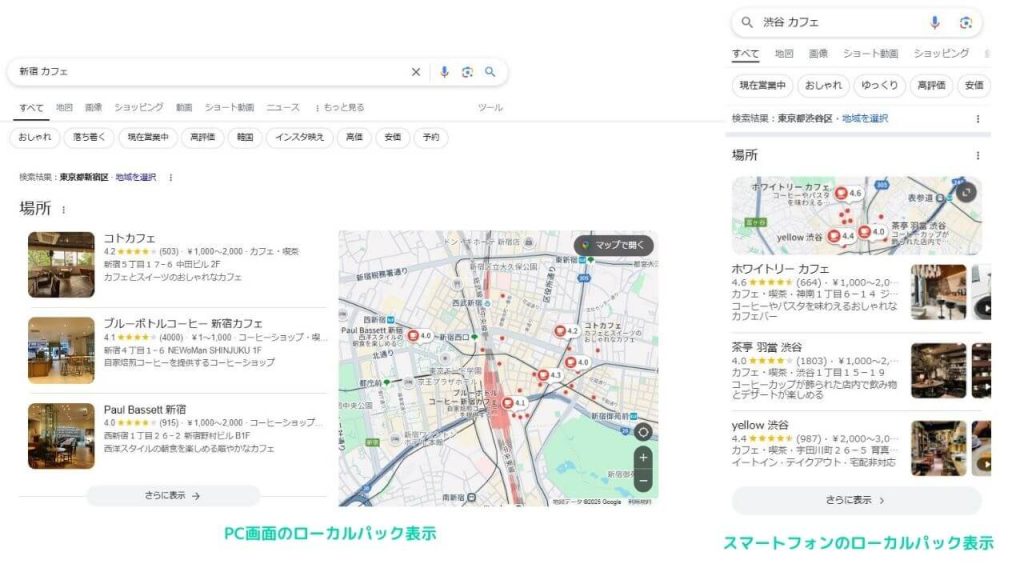Screen dimensions: 1024x576
Task: Open Paul Bassett 新宿 listing
Action: (x=145, y=409)
